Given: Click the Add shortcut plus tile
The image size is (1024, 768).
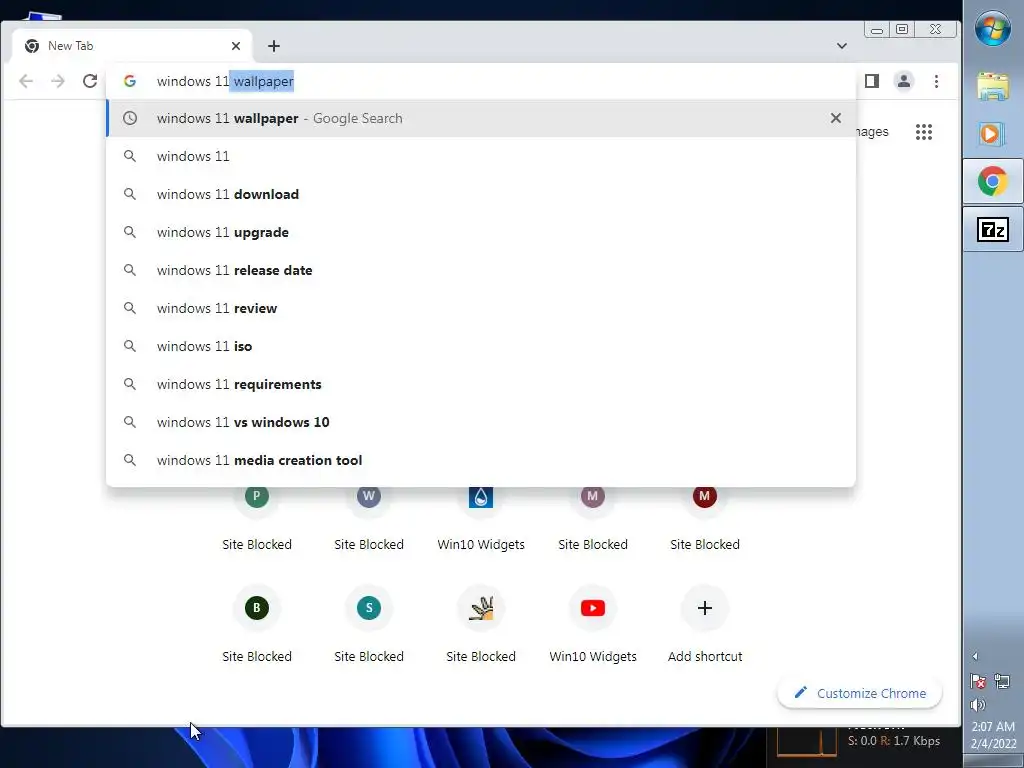Looking at the screenshot, I should (705, 624).
